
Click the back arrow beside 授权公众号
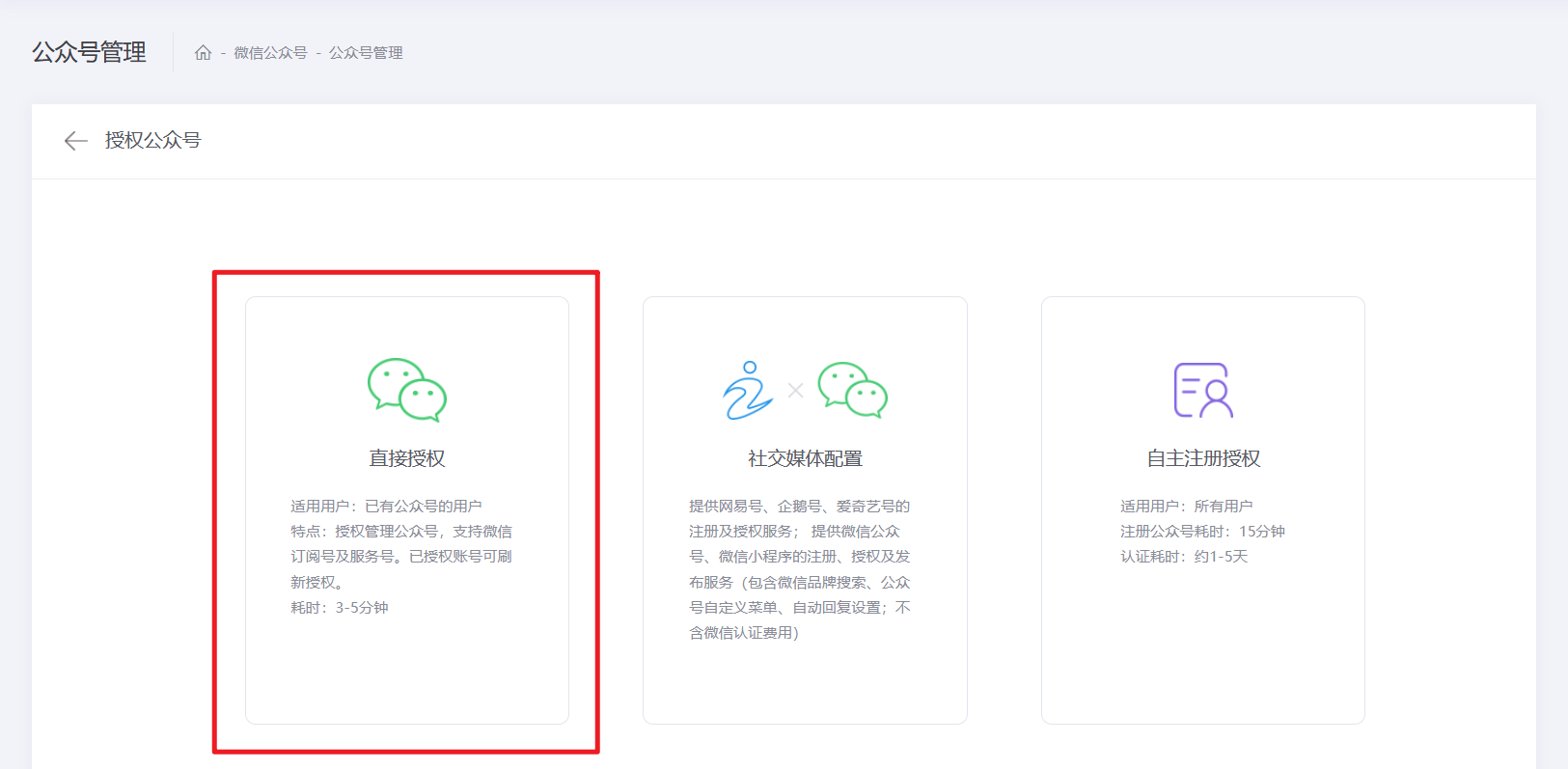pos(75,141)
